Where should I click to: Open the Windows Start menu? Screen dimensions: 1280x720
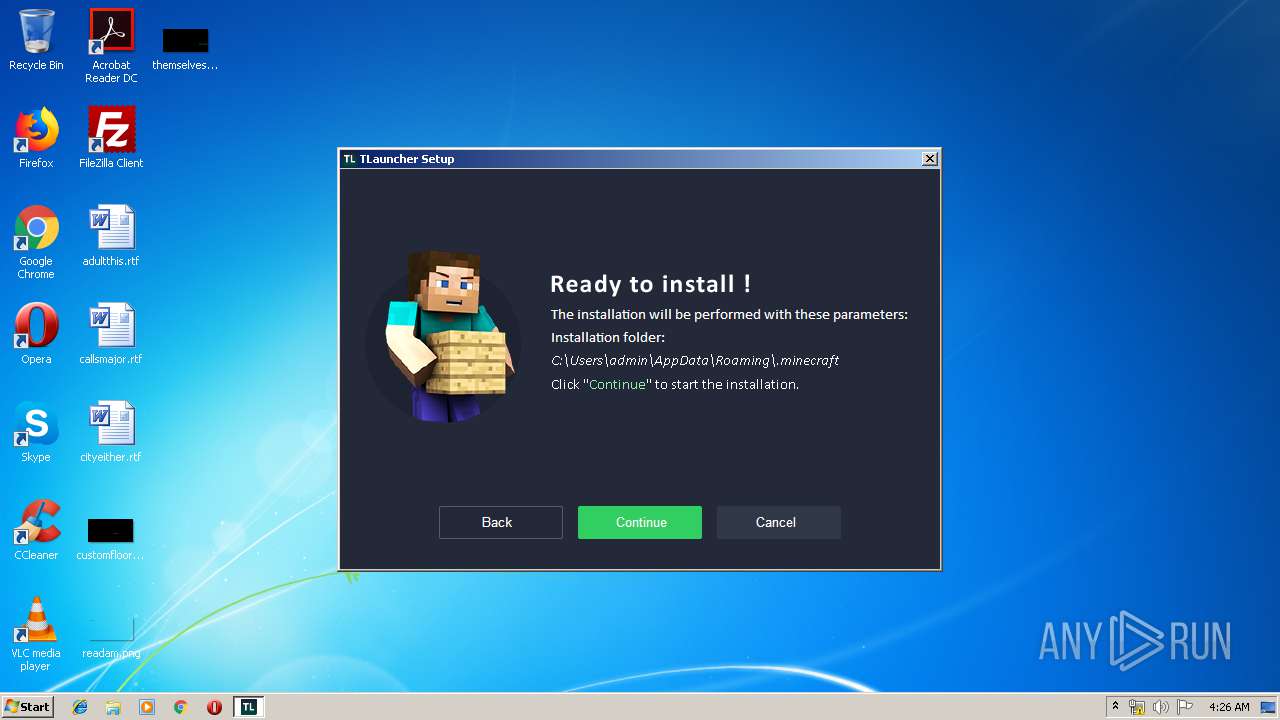(28, 707)
